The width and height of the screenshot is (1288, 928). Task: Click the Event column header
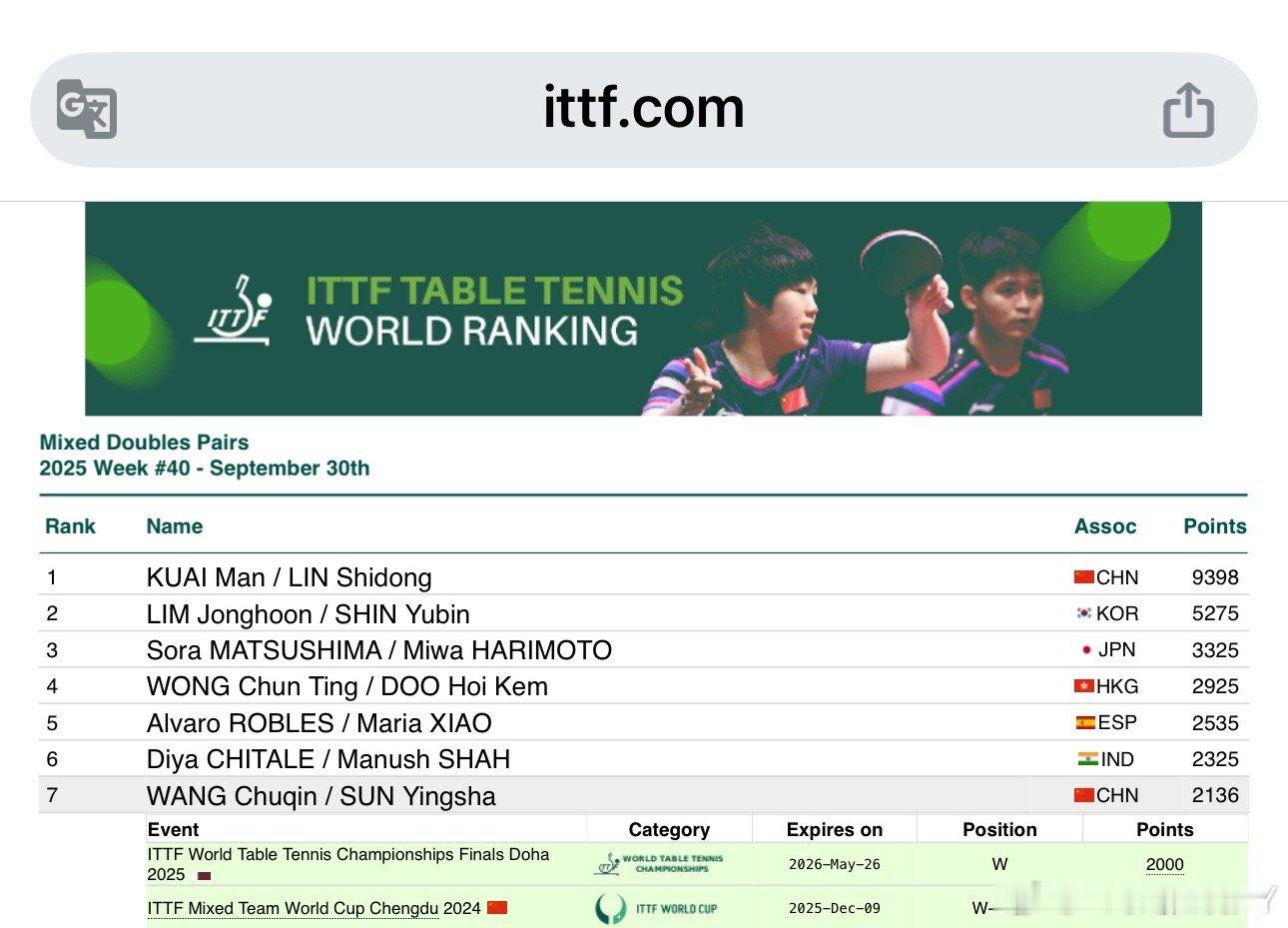(x=173, y=829)
